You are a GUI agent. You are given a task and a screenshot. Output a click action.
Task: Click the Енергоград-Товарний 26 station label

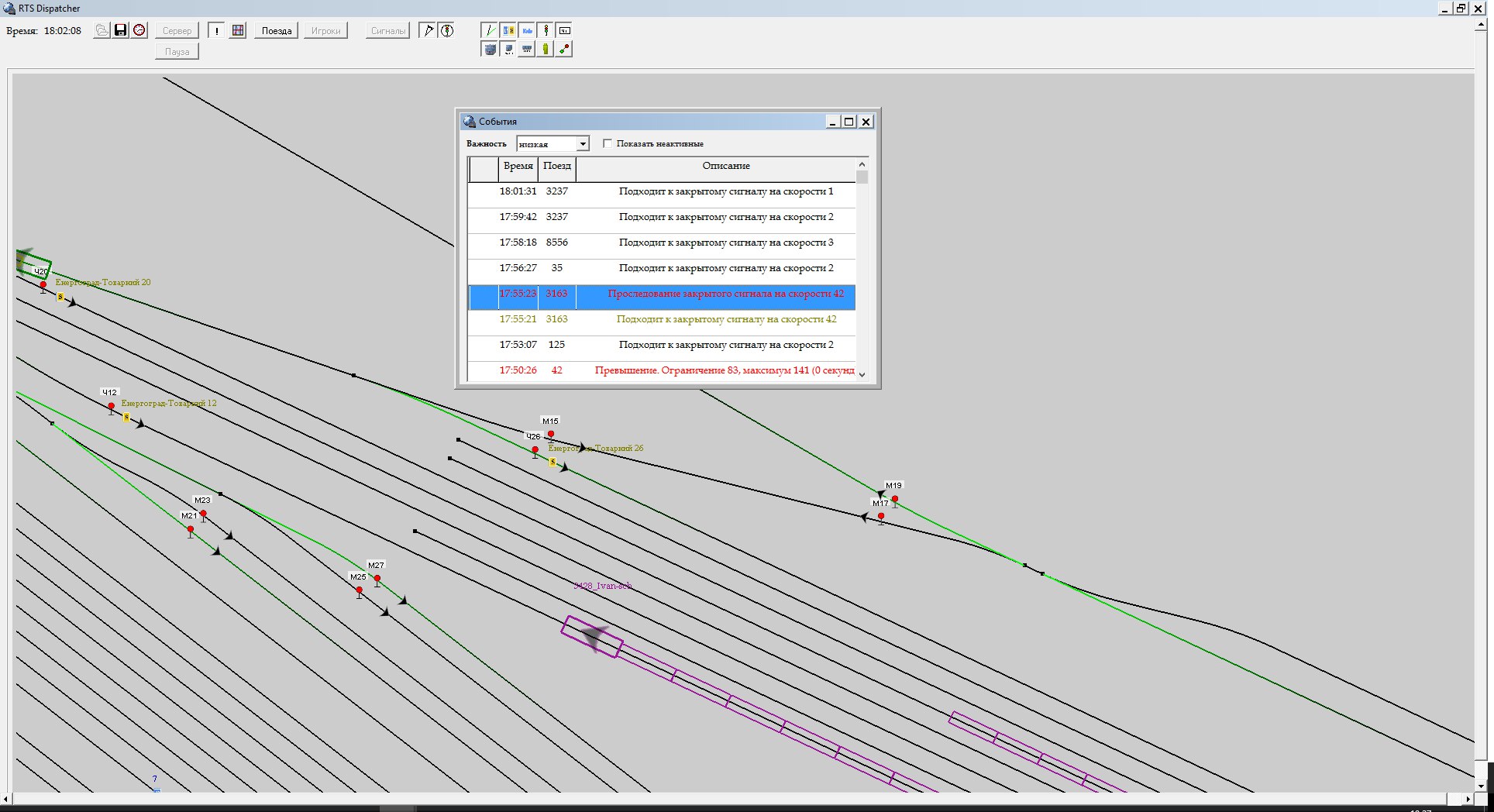595,448
